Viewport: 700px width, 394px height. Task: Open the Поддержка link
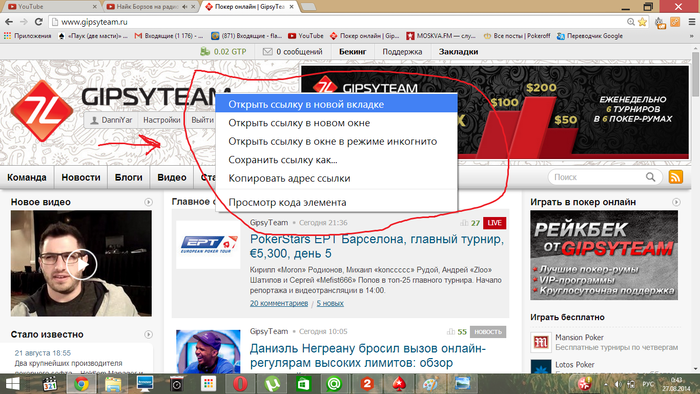click(x=402, y=52)
